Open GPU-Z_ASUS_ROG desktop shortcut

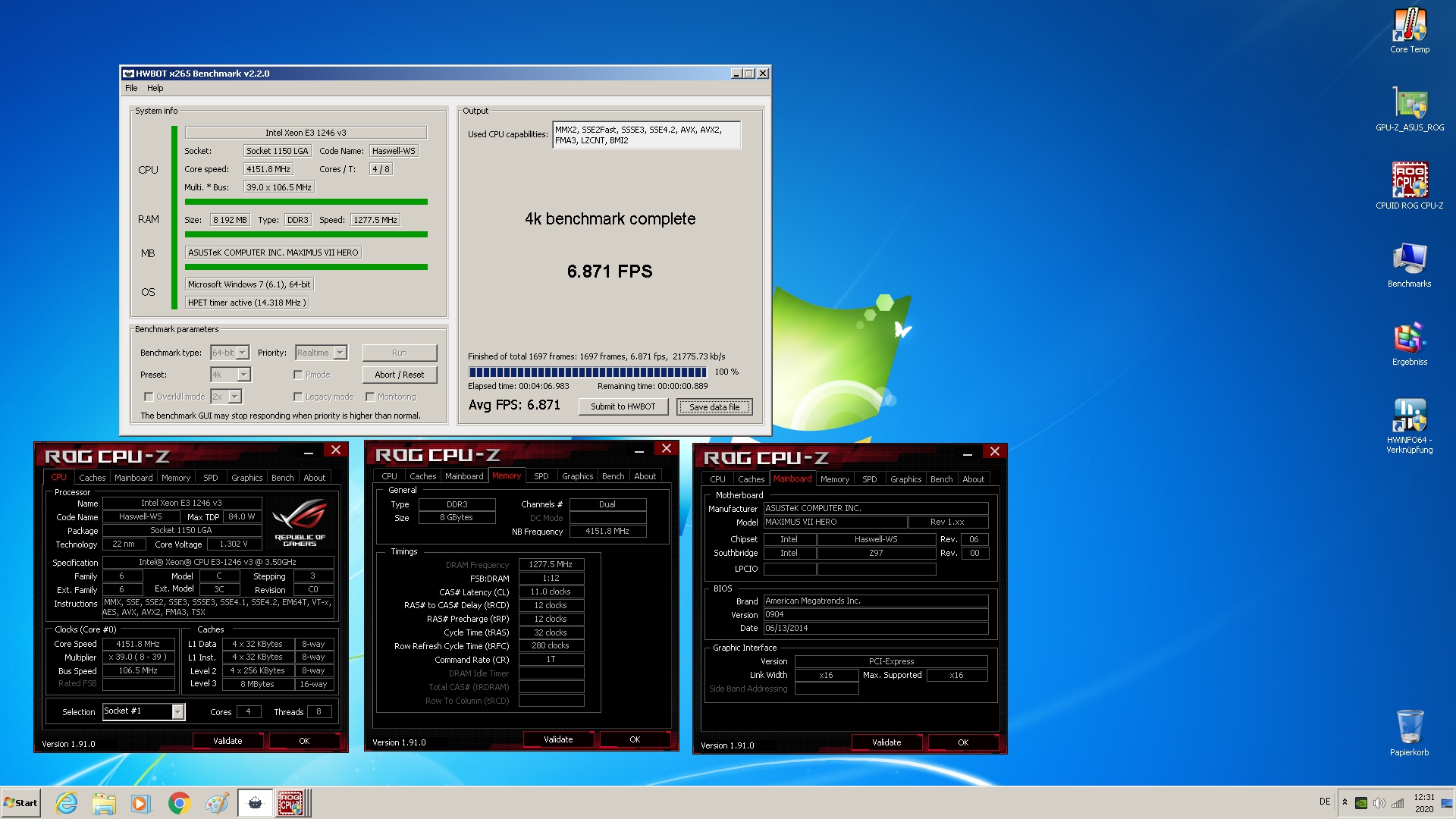[1410, 108]
